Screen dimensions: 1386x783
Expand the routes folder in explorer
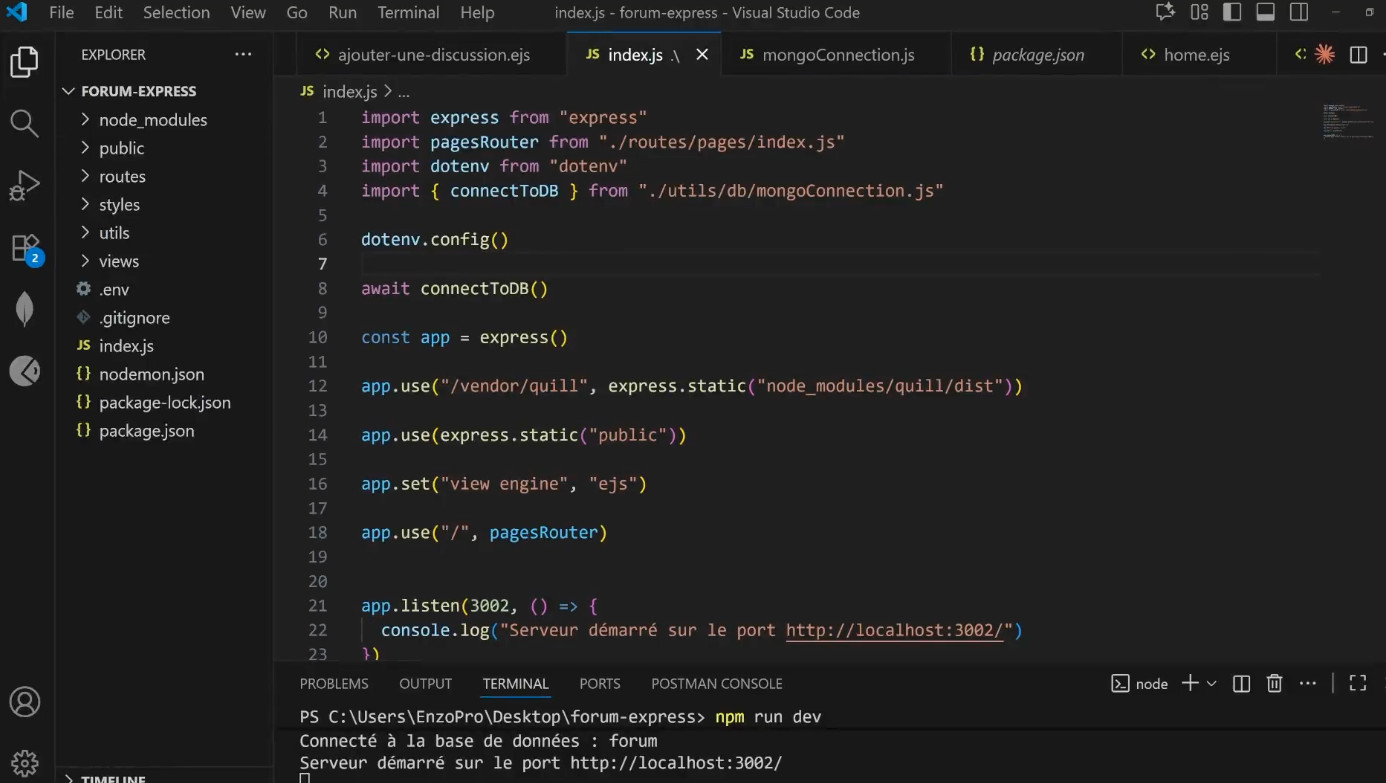click(122, 177)
